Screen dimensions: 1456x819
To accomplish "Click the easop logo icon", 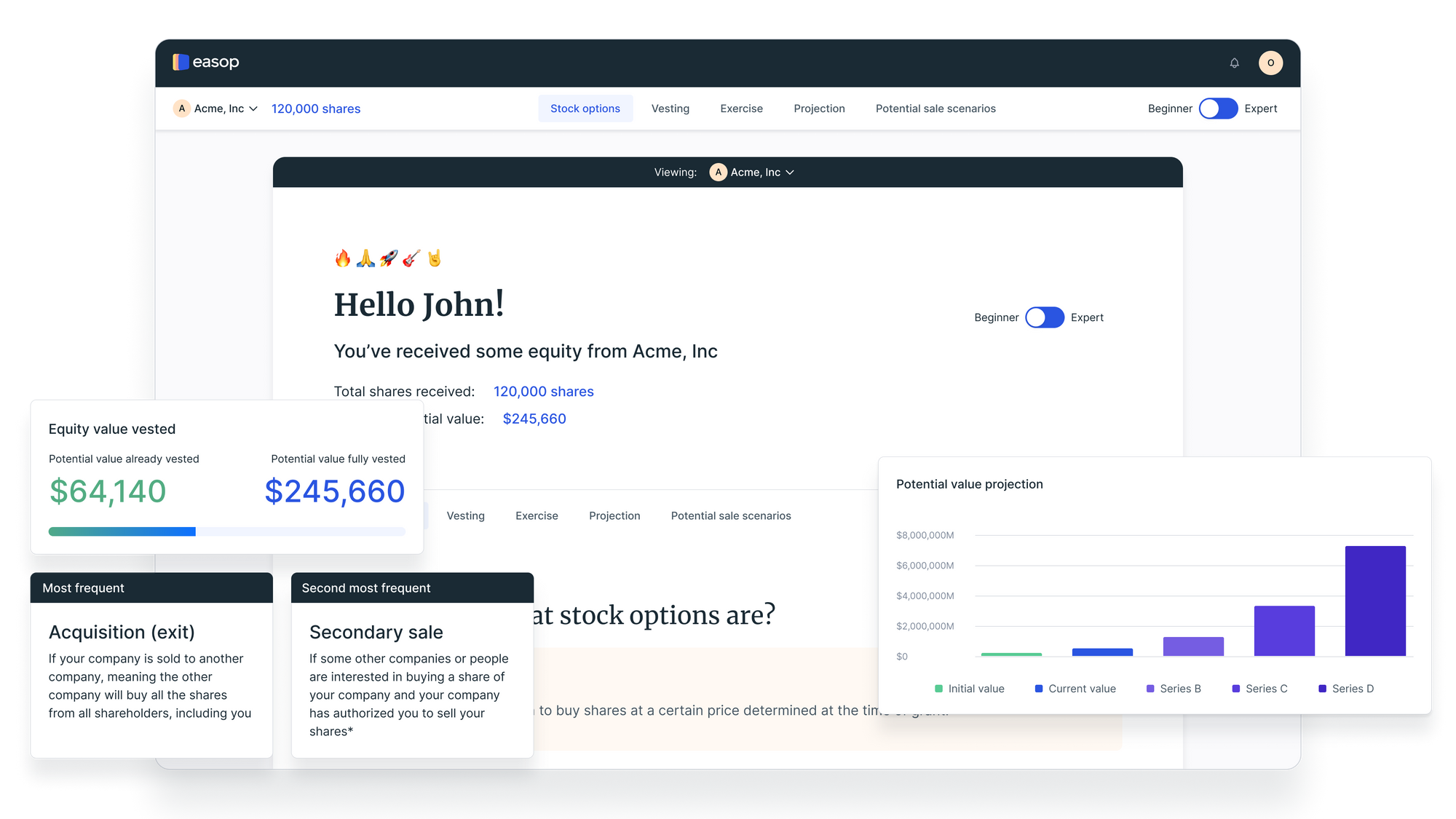I will [181, 63].
